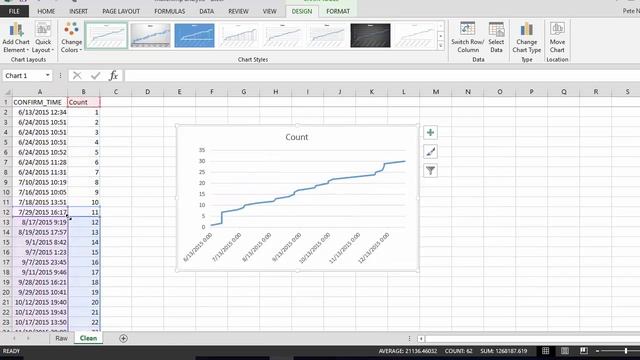The height and width of the screenshot is (360, 640).
Task: Select the second gray chart style thumbnail
Action: pos(150,36)
